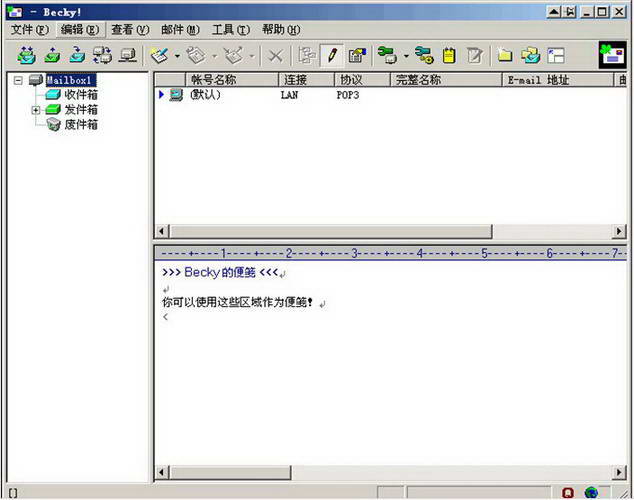Click the tray icon with the curved arrow
Screen dimensions: 634x500
click(77, 55)
